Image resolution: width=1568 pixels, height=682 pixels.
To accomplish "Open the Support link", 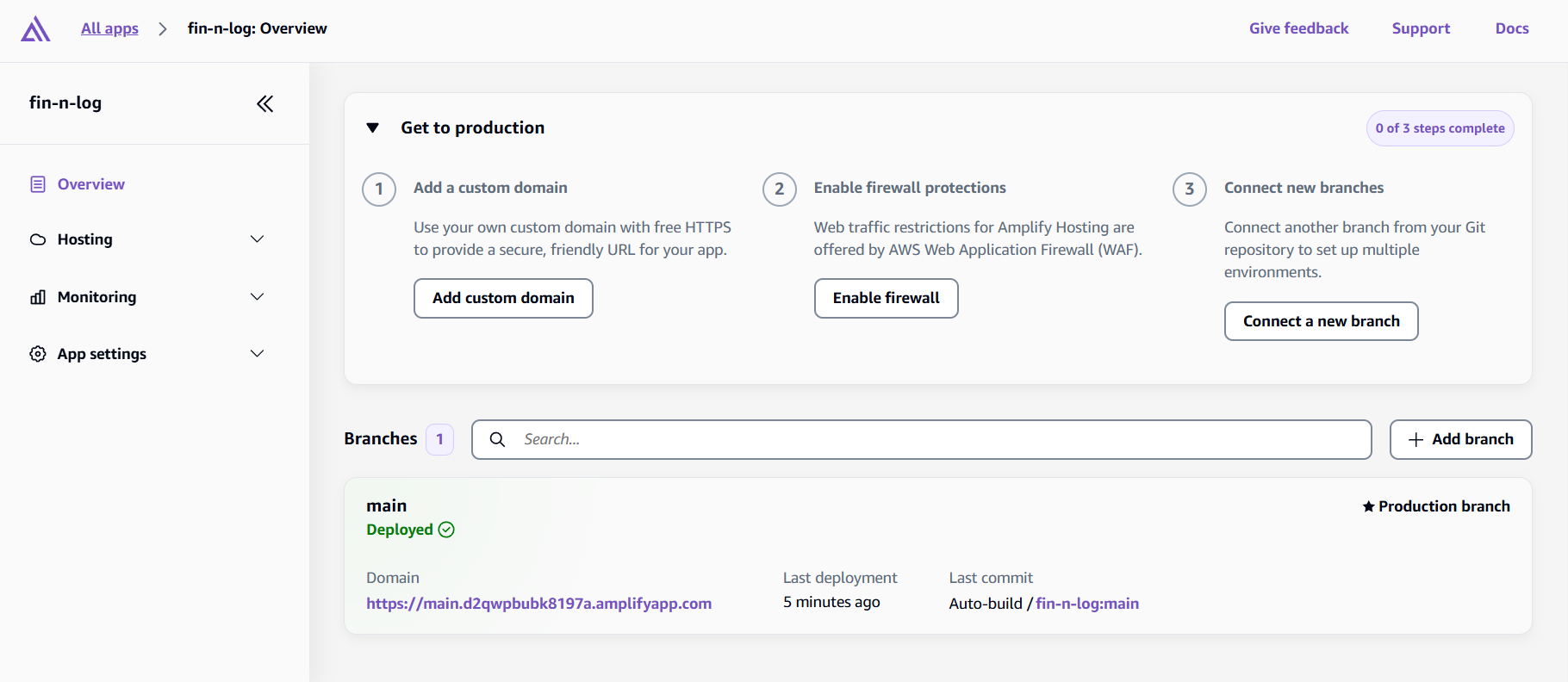I will tap(1421, 28).
